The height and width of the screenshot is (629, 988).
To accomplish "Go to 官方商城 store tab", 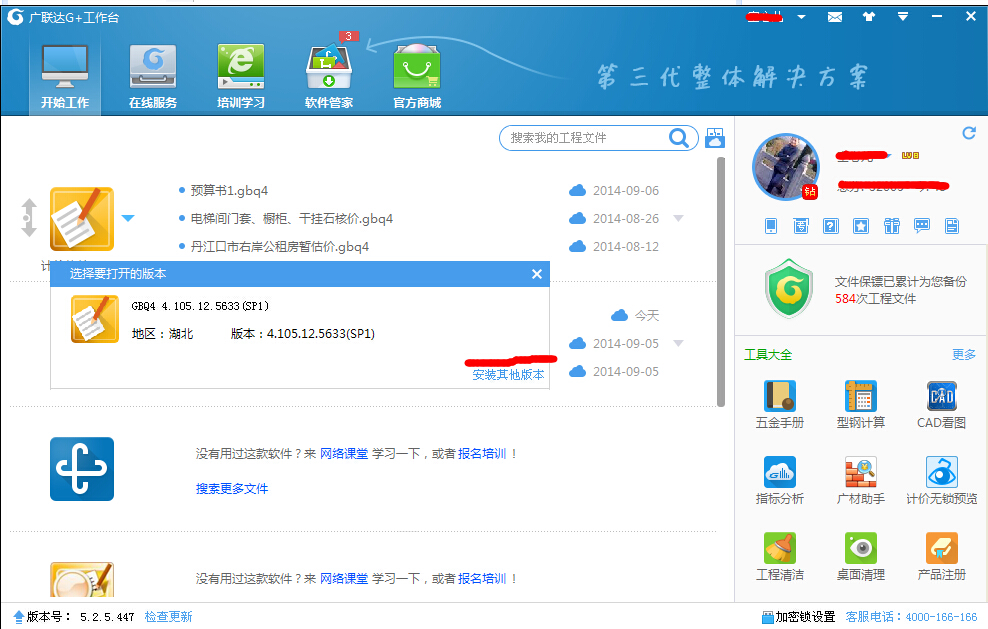I will pos(417,77).
